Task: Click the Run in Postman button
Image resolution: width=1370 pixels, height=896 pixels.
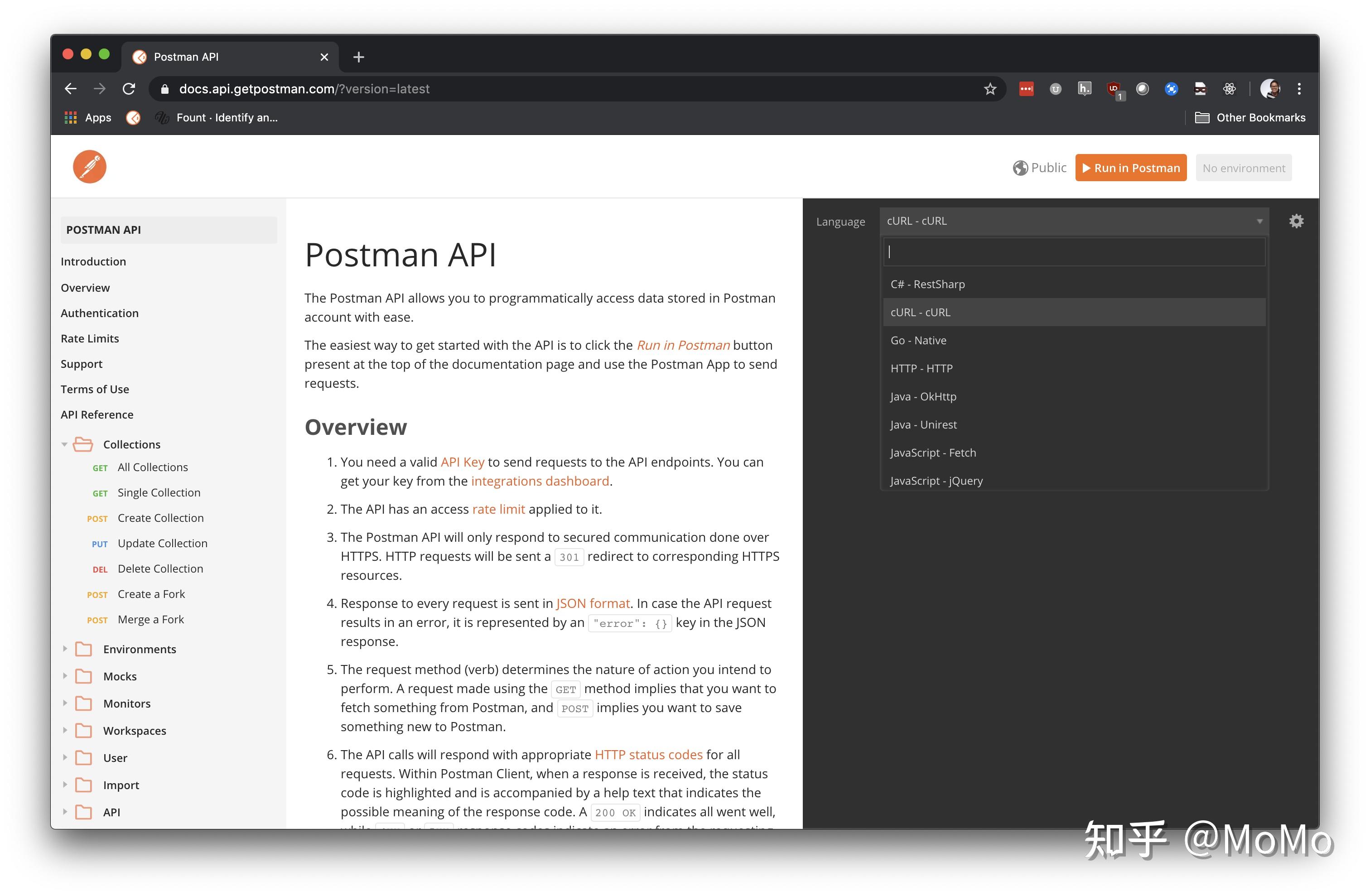Action: (x=1130, y=168)
